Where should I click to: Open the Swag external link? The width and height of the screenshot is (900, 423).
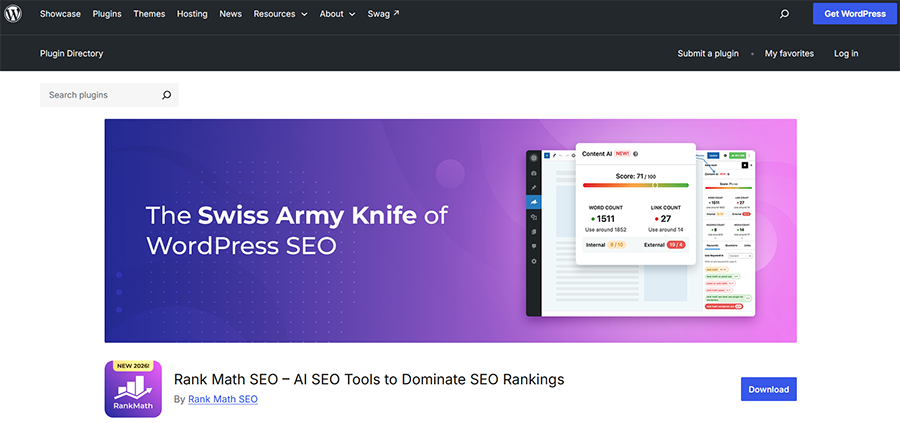point(383,14)
